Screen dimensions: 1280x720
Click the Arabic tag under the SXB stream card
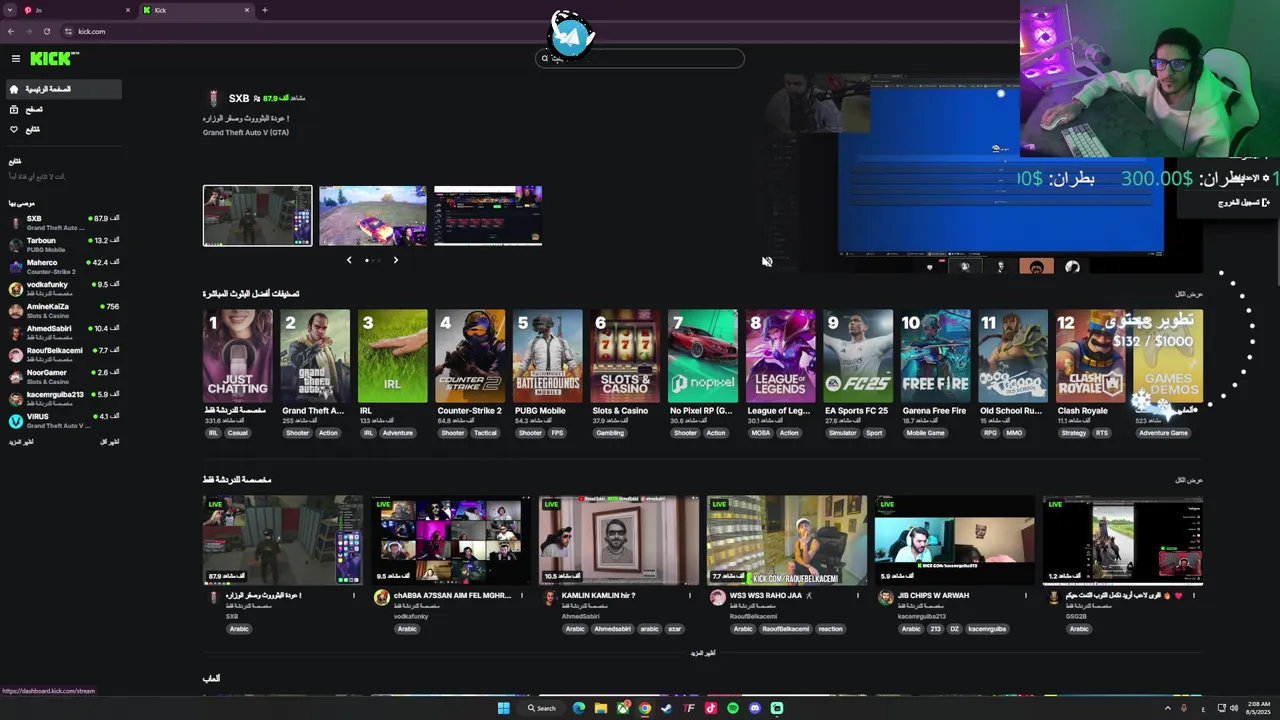239,629
